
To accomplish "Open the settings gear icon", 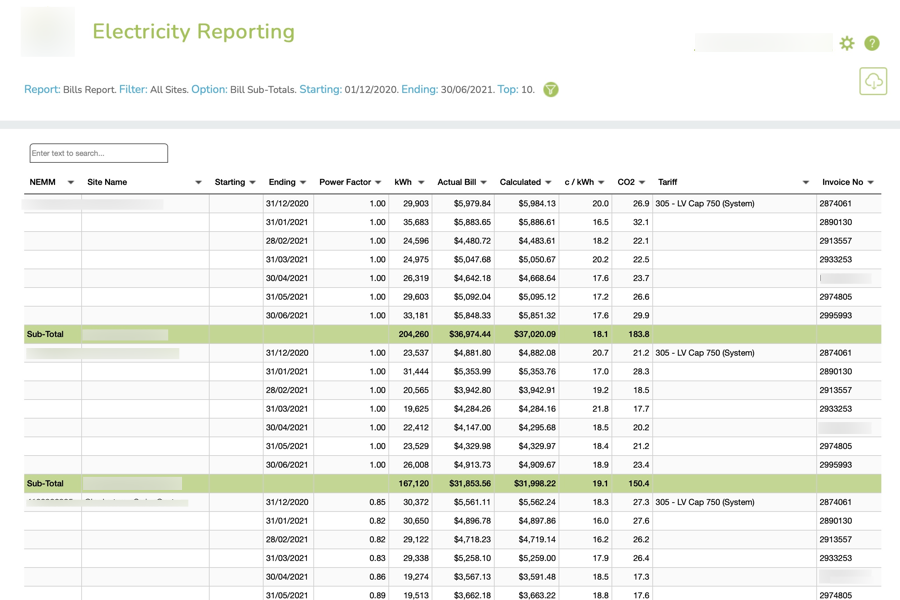I will pyautogui.click(x=847, y=43).
